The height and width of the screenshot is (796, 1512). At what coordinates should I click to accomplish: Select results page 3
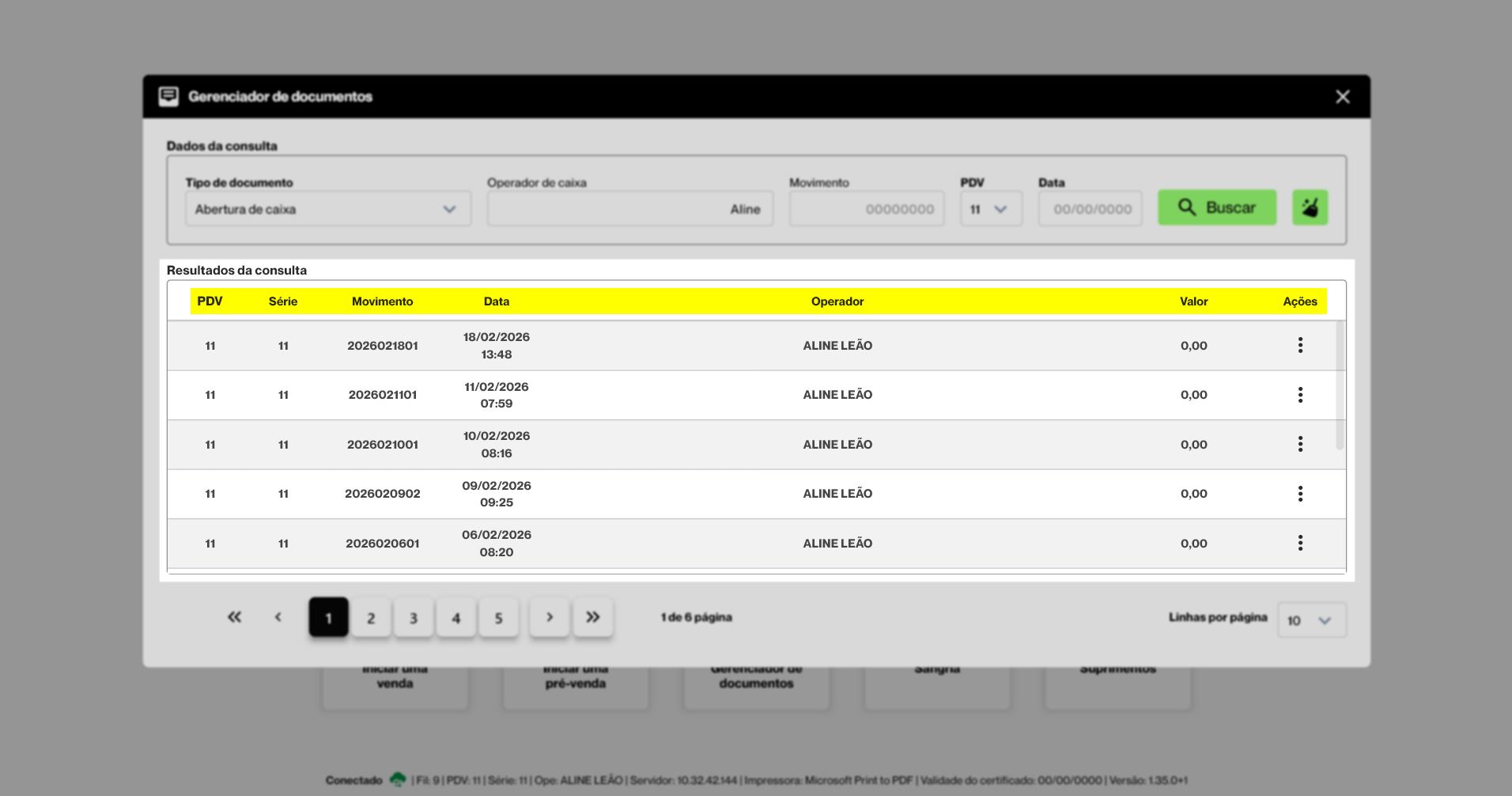[x=414, y=618]
